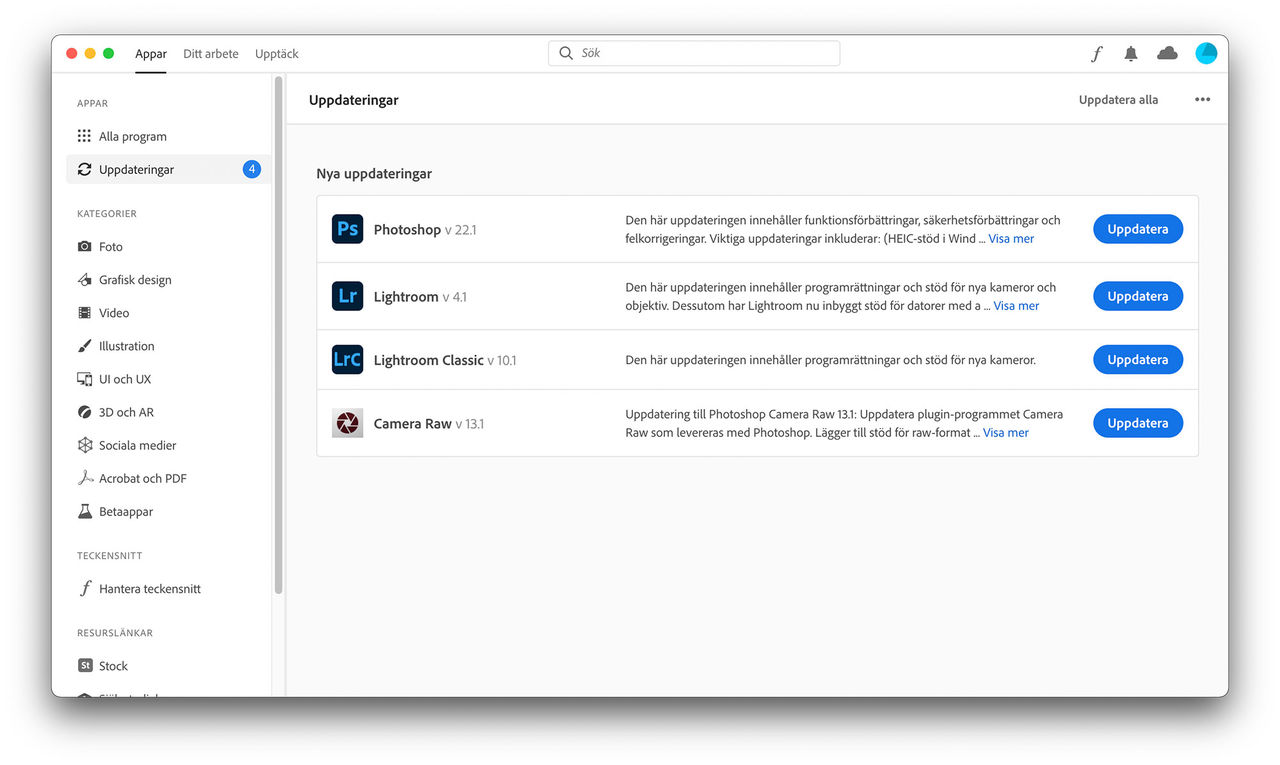
Task: Click the Camera Raw app icon
Action: [x=347, y=423]
